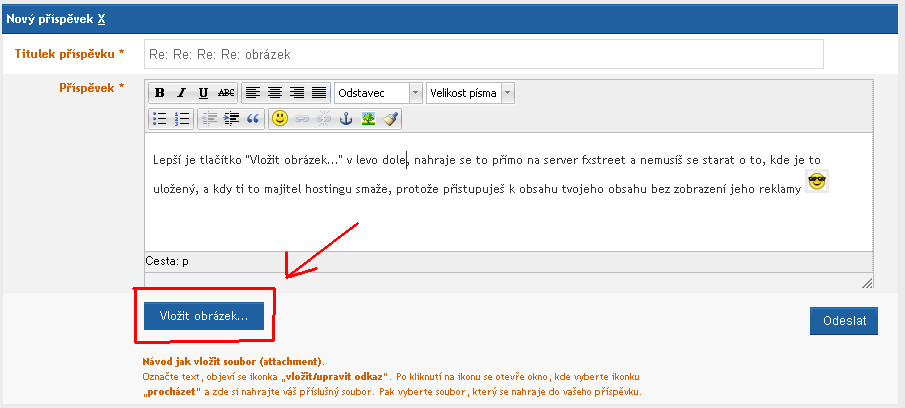Click the cleanup formatting brush icon

click(x=390, y=118)
